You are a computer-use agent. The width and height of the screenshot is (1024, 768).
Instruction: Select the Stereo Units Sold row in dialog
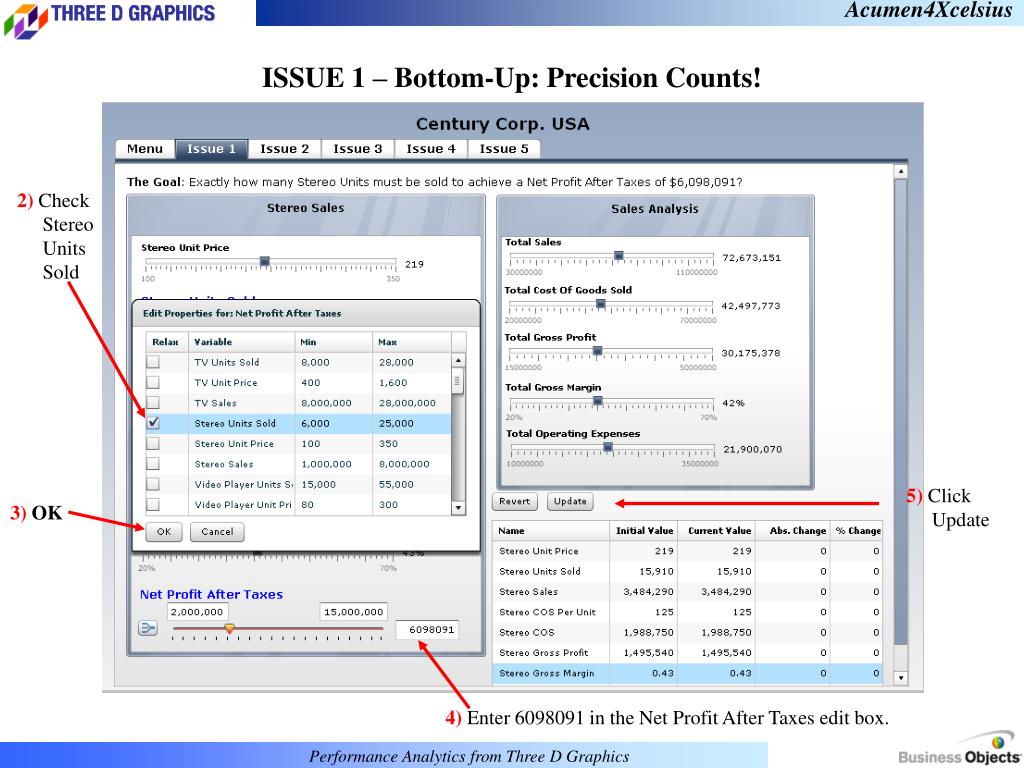(x=298, y=423)
